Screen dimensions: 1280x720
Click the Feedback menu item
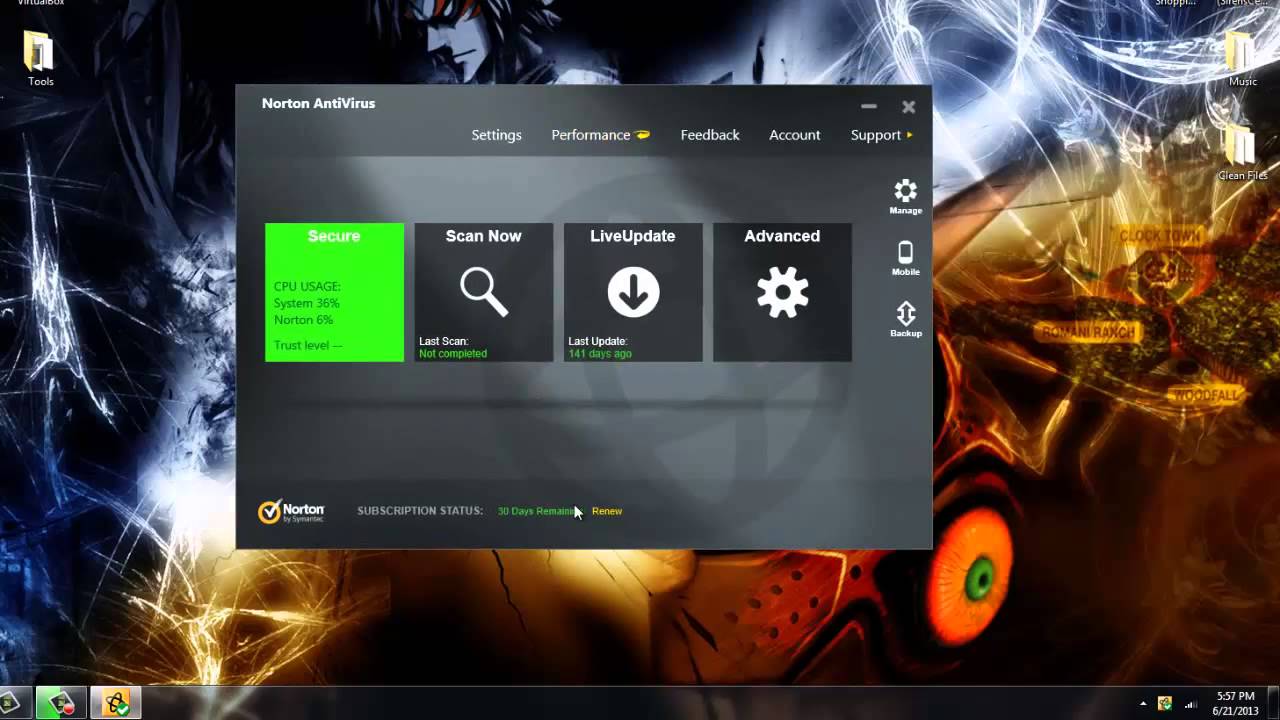(710, 135)
